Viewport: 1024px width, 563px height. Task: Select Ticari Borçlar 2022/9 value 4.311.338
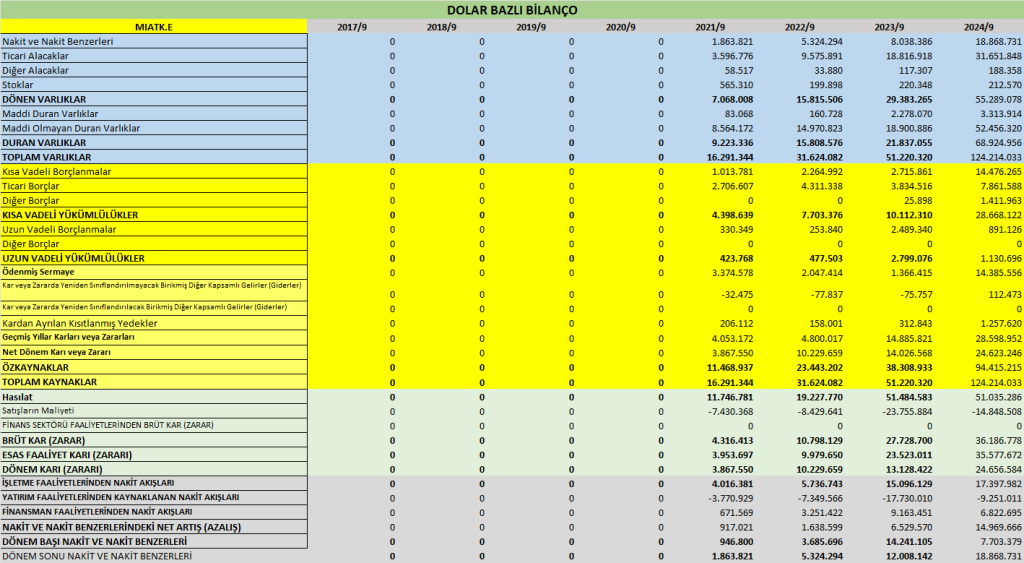[822, 186]
